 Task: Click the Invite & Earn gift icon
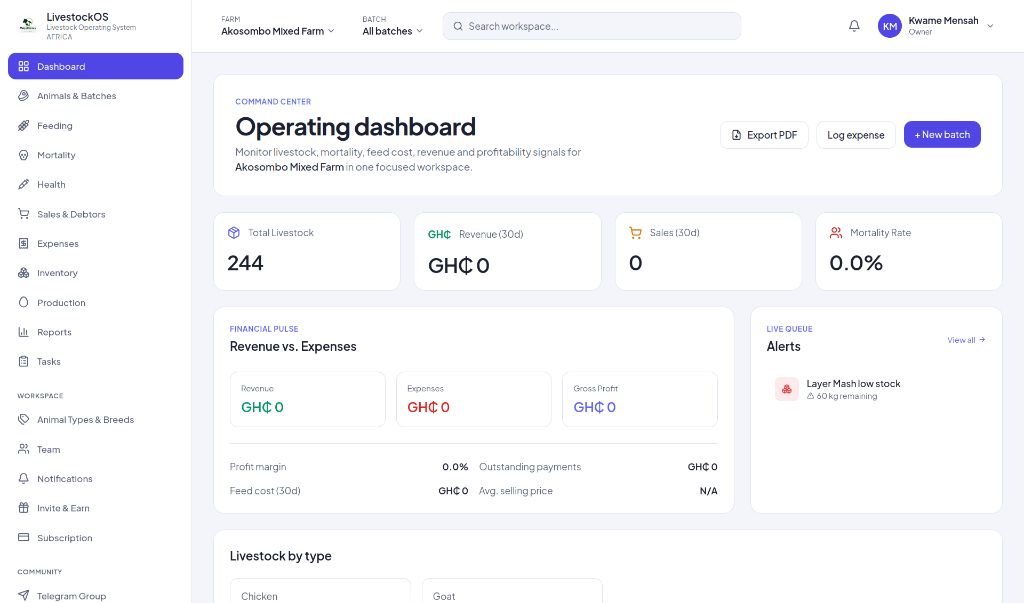coord(24,508)
